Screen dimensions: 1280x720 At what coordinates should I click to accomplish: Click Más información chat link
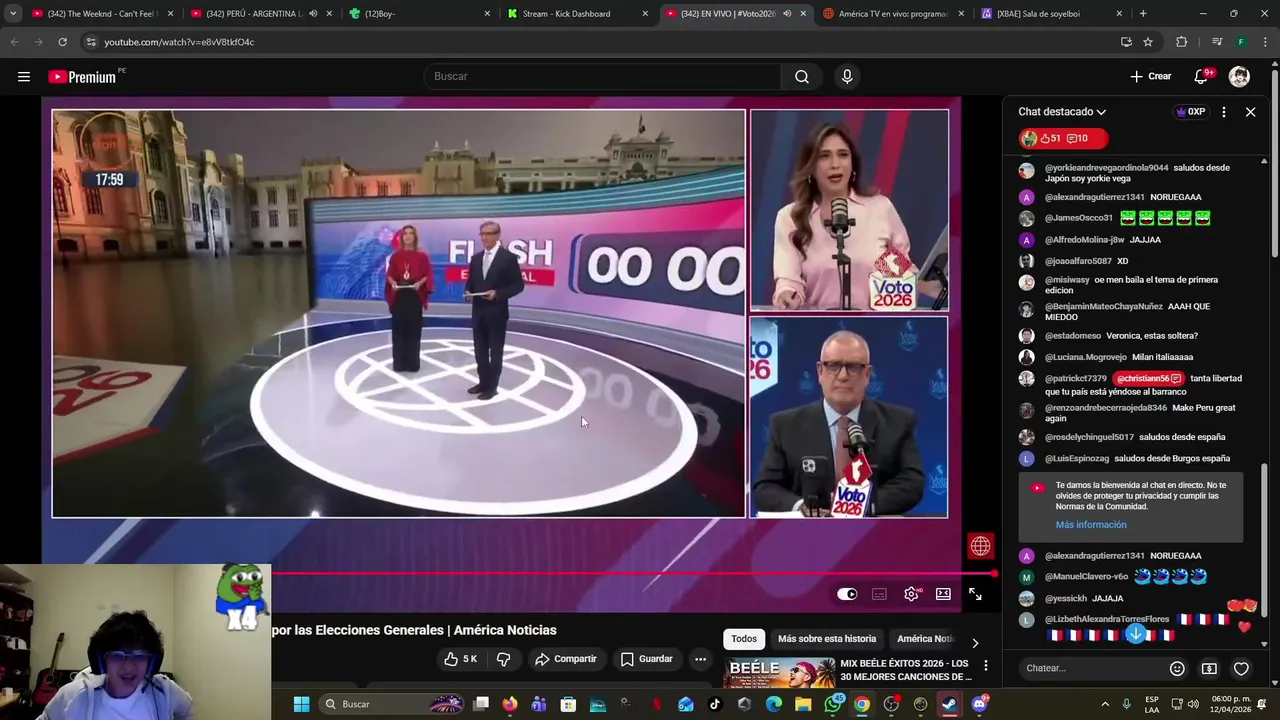point(1091,524)
